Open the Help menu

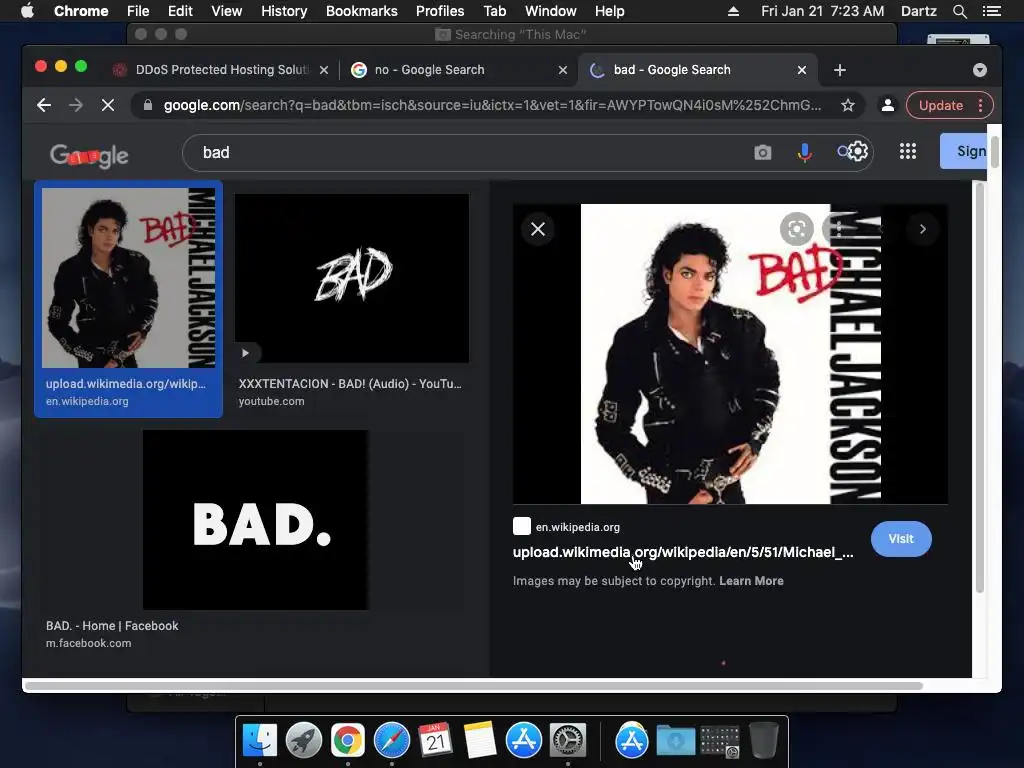[609, 11]
